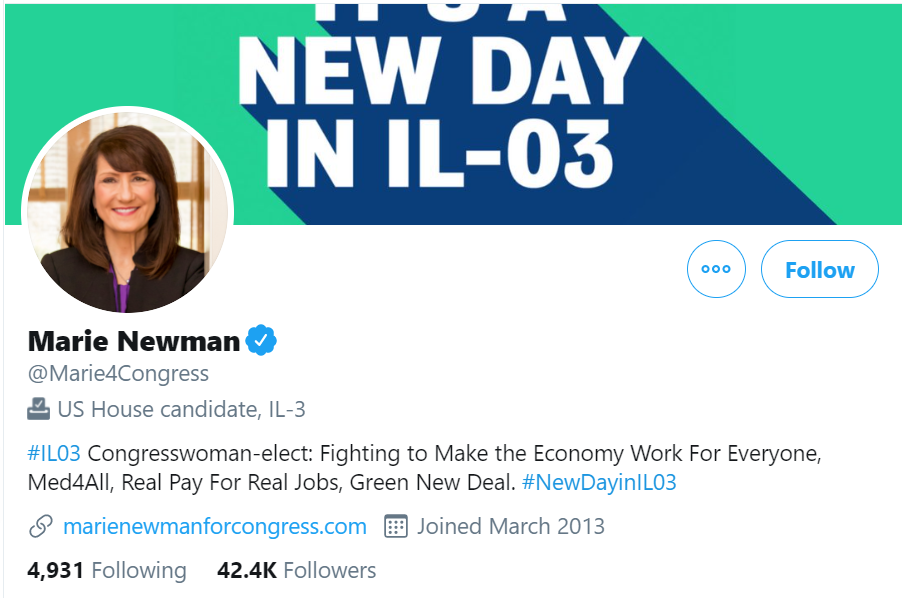The image size is (902, 598).
Task: Click the @Marie4Congress handle
Action: (118, 374)
